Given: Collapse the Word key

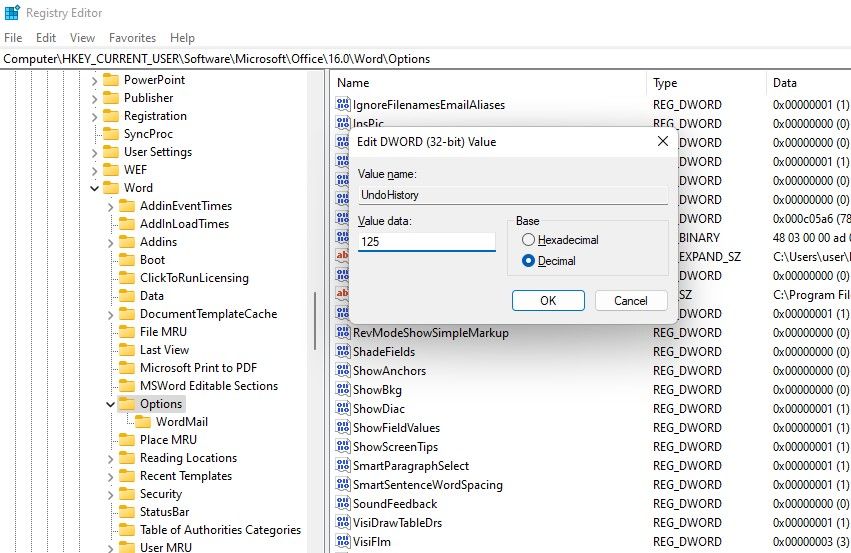Looking at the screenshot, I should click(x=94, y=188).
